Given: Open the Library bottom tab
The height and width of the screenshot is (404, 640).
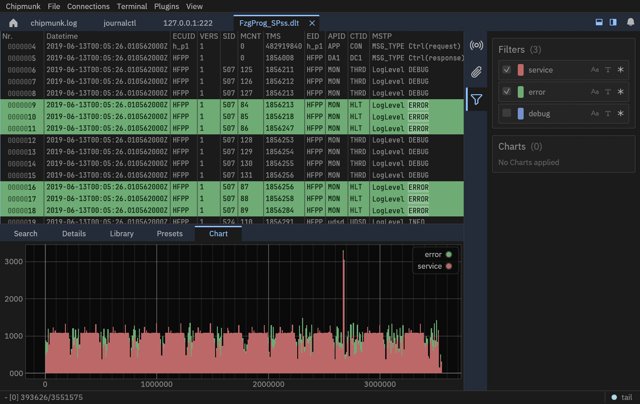Looking at the screenshot, I should [x=122, y=234].
